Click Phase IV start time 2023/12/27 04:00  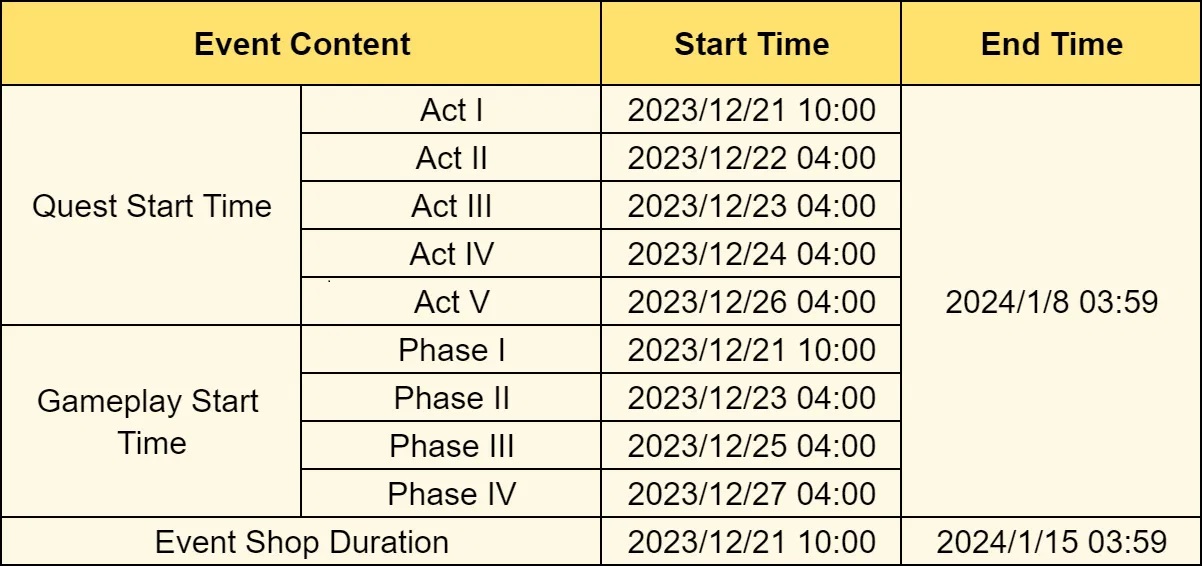751,494
